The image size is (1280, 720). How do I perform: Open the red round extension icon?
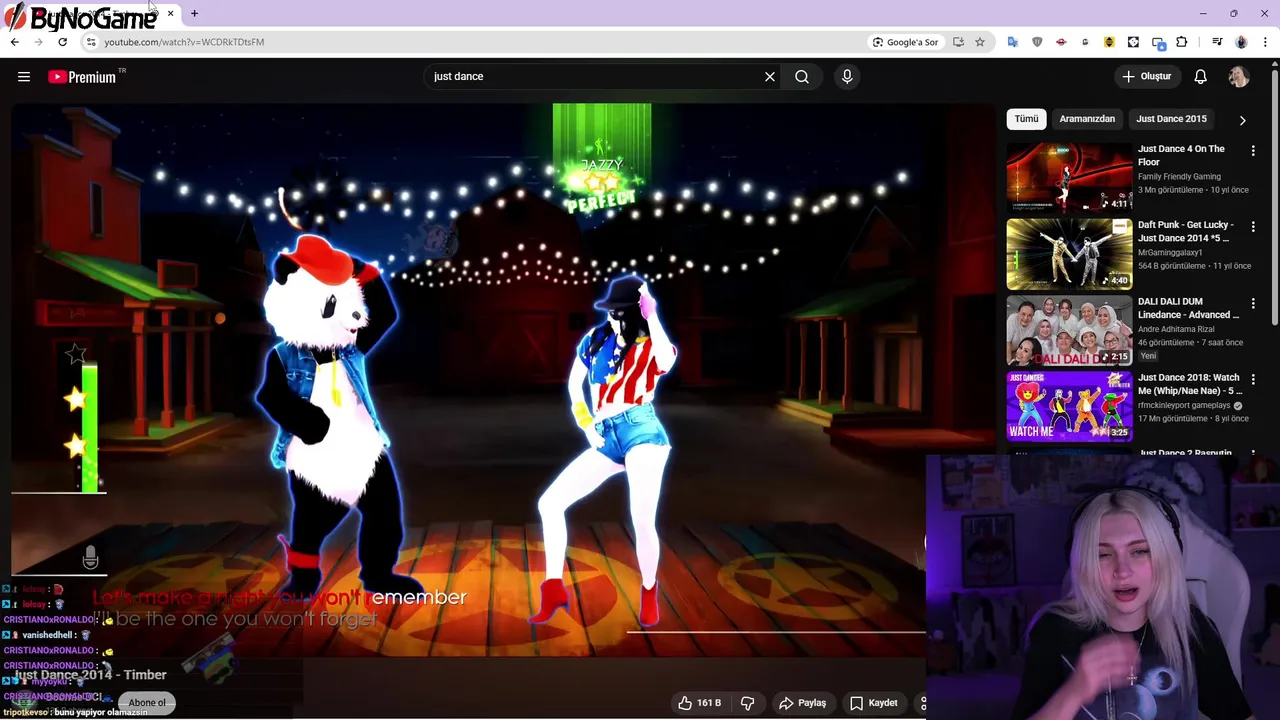point(1061,42)
